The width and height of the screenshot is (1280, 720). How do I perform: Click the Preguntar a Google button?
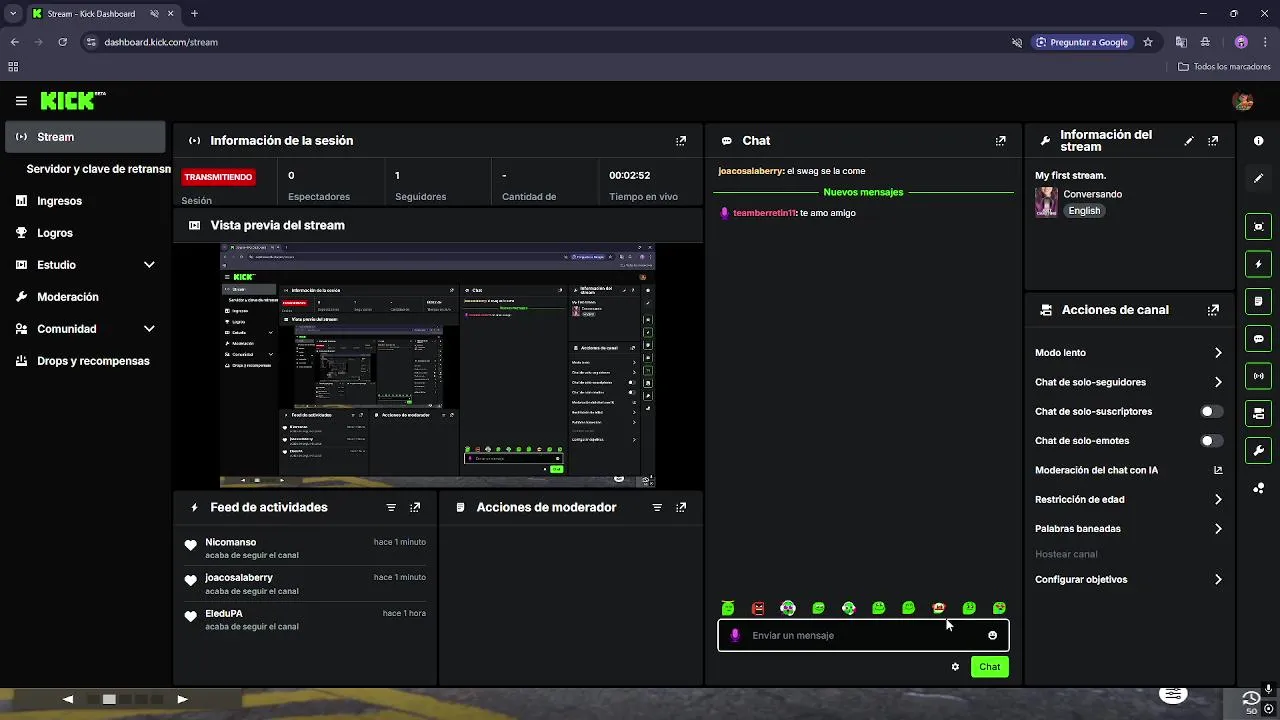pyautogui.click(x=1081, y=42)
